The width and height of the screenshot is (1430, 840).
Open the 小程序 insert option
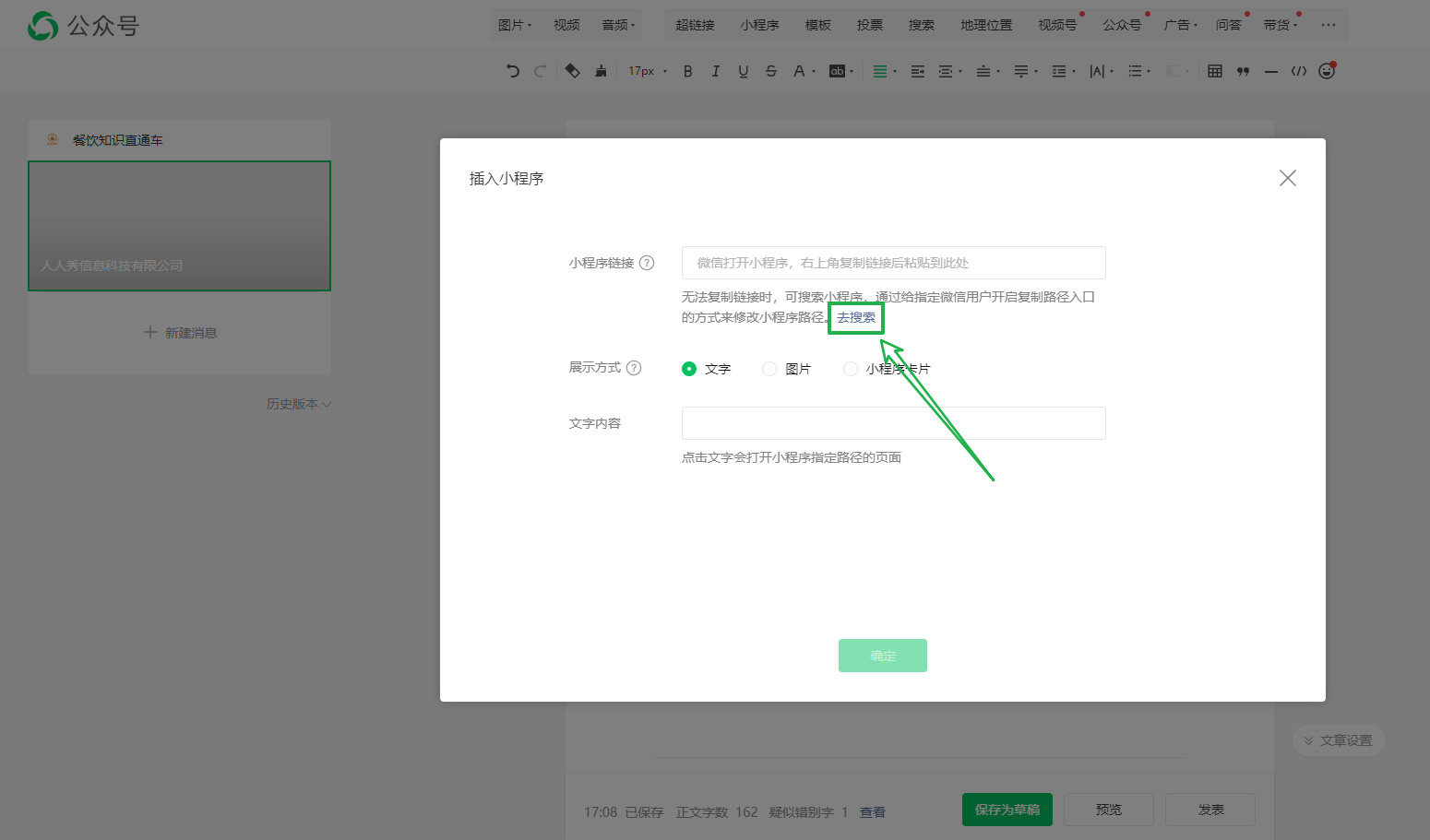coord(759,25)
